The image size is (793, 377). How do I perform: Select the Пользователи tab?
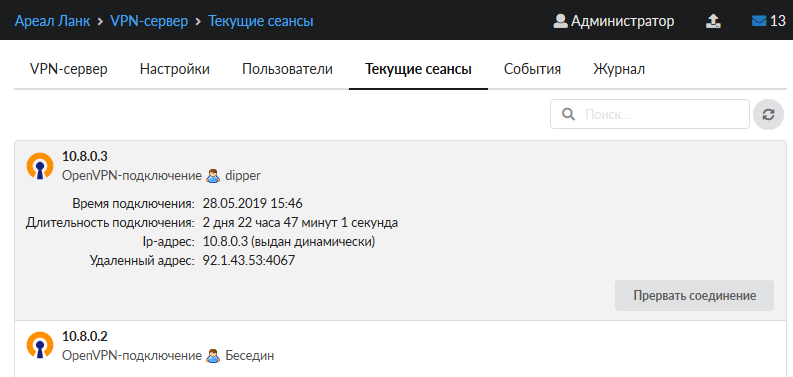tap(287, 69)
